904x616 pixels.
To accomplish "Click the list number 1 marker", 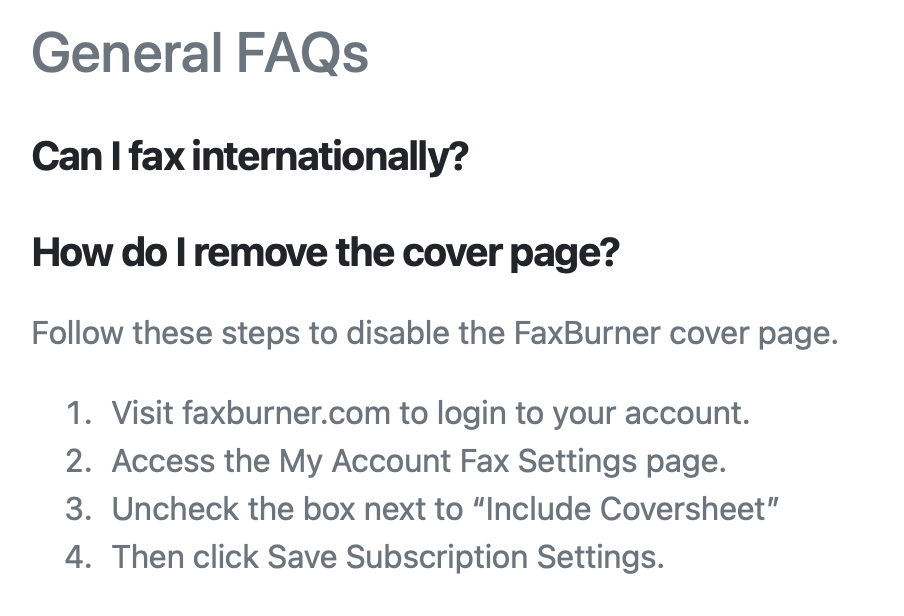I will (78, 412).
